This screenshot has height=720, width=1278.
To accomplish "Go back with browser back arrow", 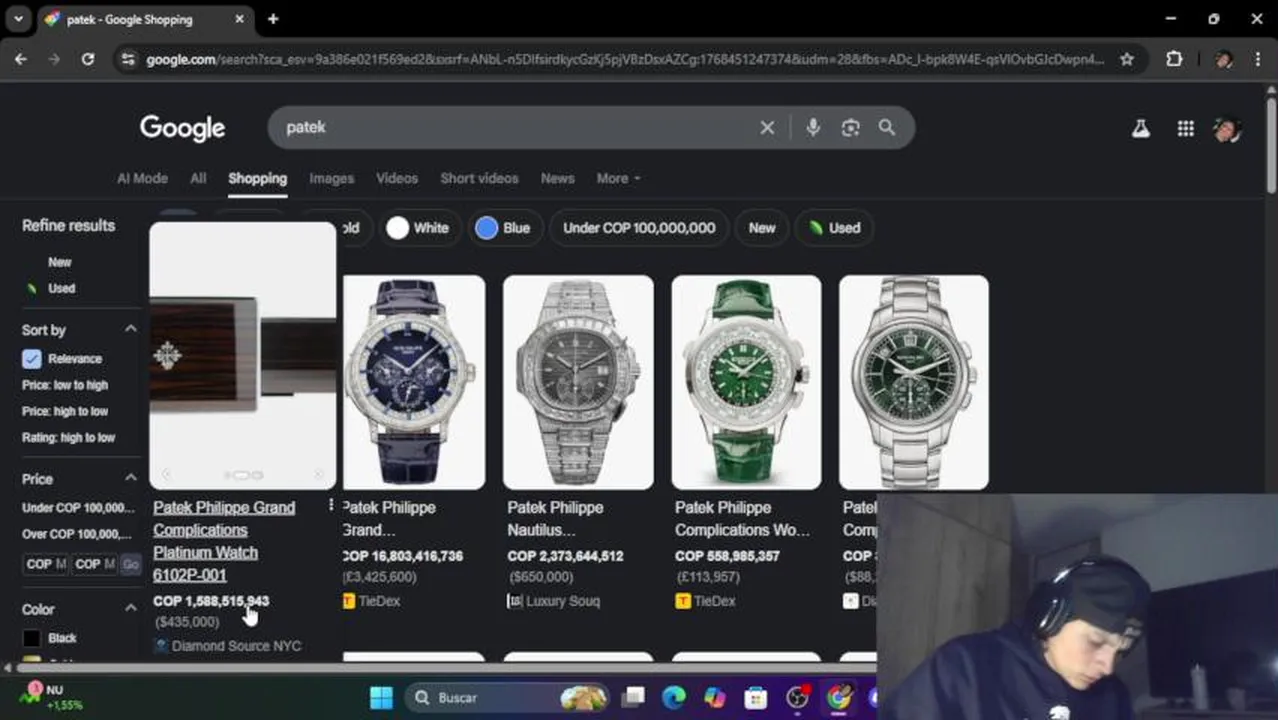I will 21,59.
